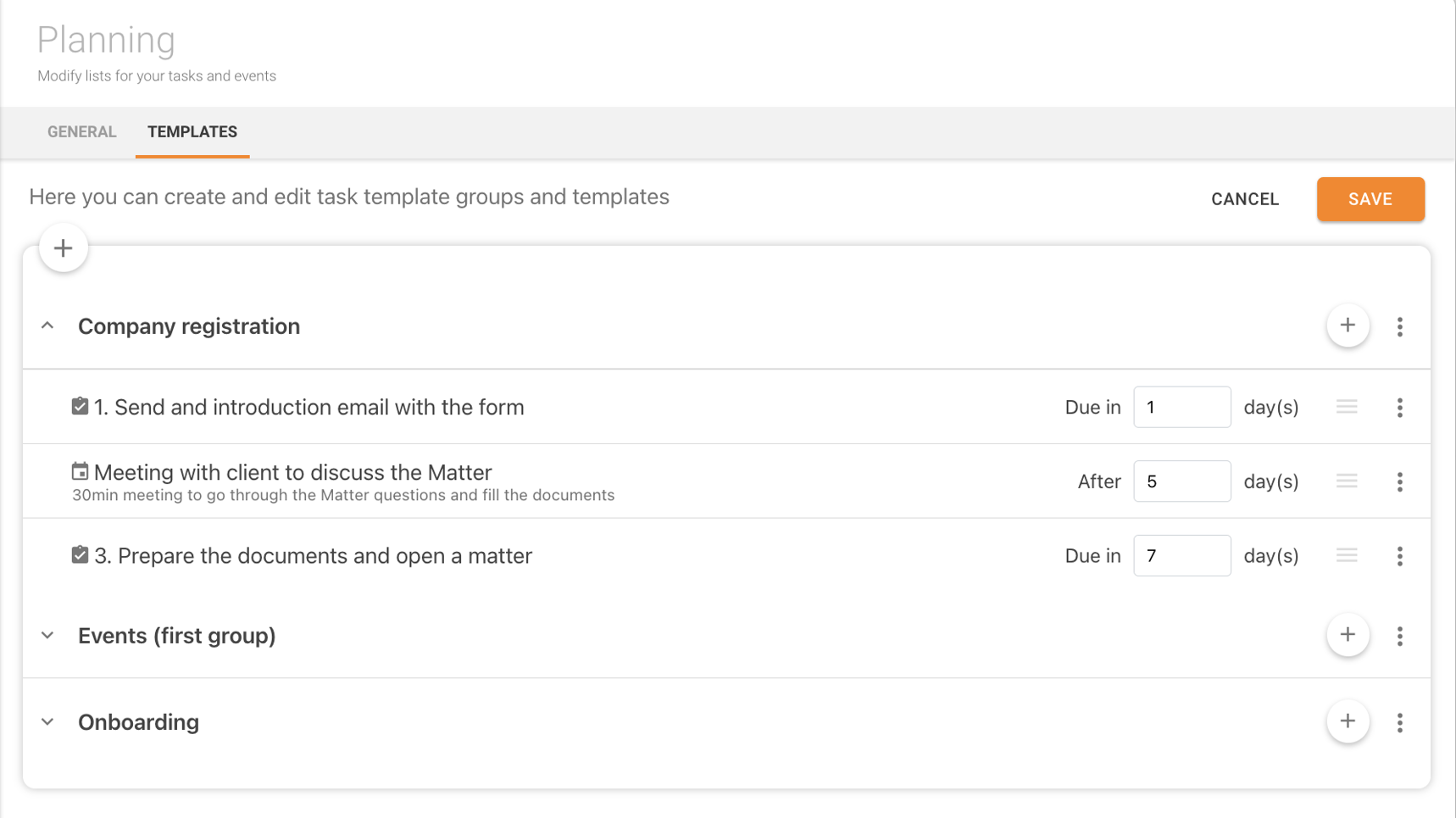Image resolution: width=1456 pixels, height=818 pixels.
Task: Click the due days field of introduction email task
Action: coord(1181,407)
